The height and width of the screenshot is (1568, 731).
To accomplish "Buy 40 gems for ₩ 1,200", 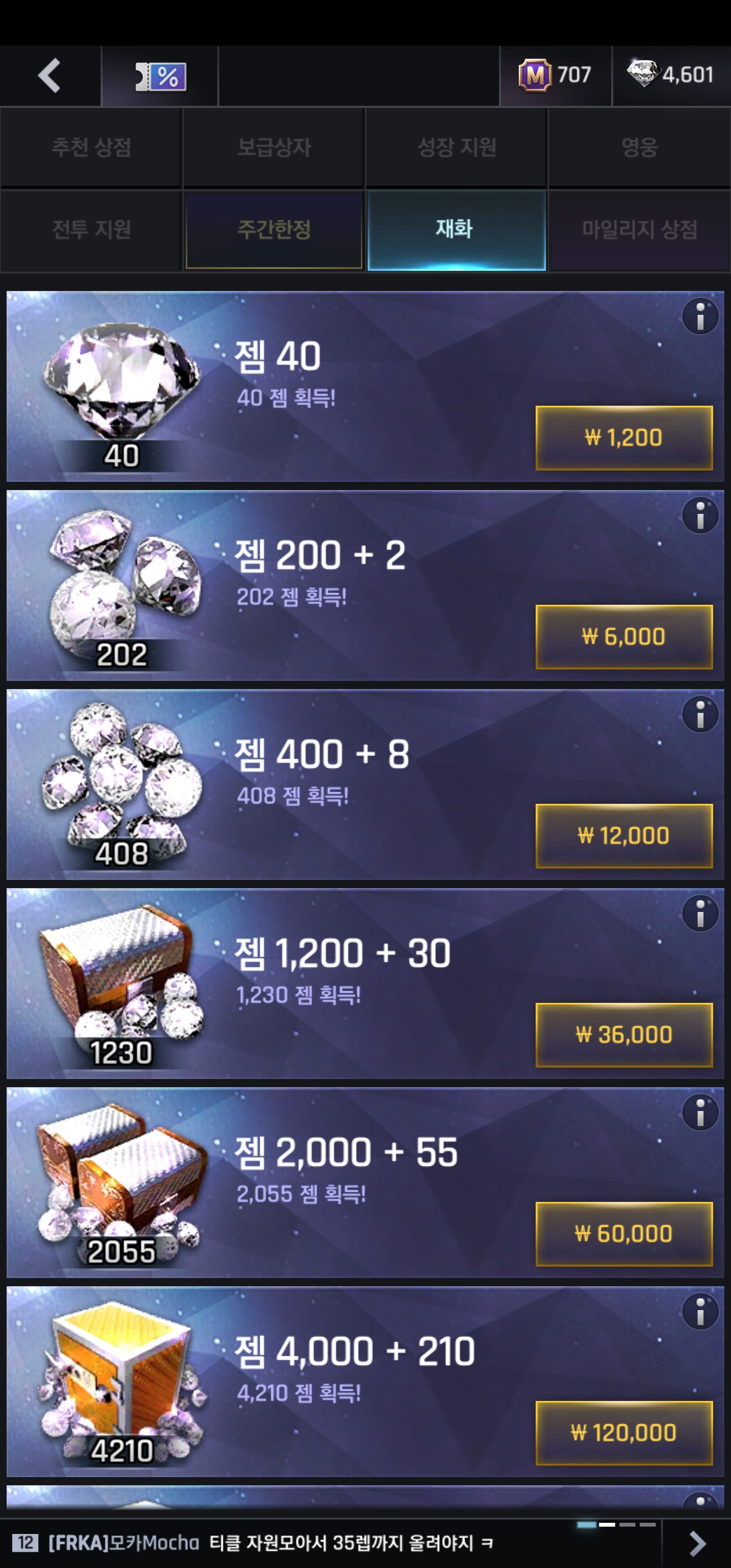I will tap(624, 438).
